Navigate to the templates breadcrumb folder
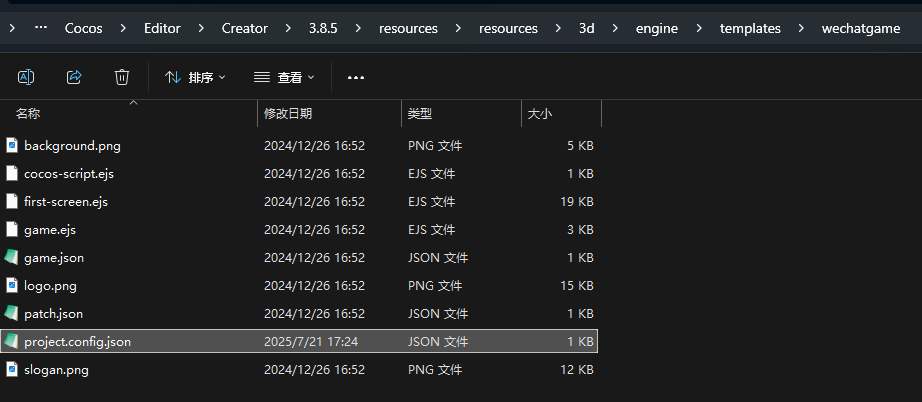The height and width of the screenshot is (402, 922). [x=750, y=28]
